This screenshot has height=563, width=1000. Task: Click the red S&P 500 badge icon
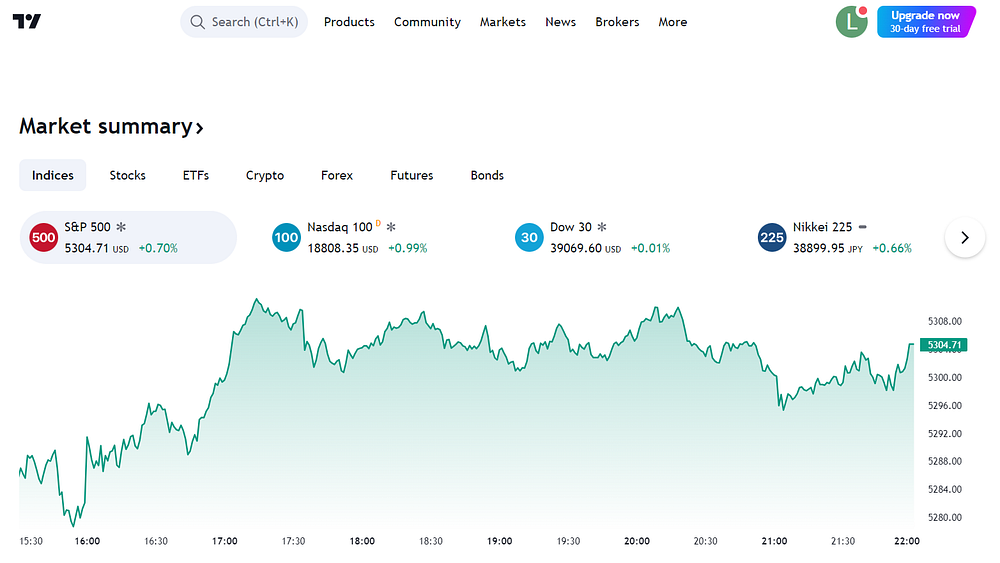pos(43,238)
